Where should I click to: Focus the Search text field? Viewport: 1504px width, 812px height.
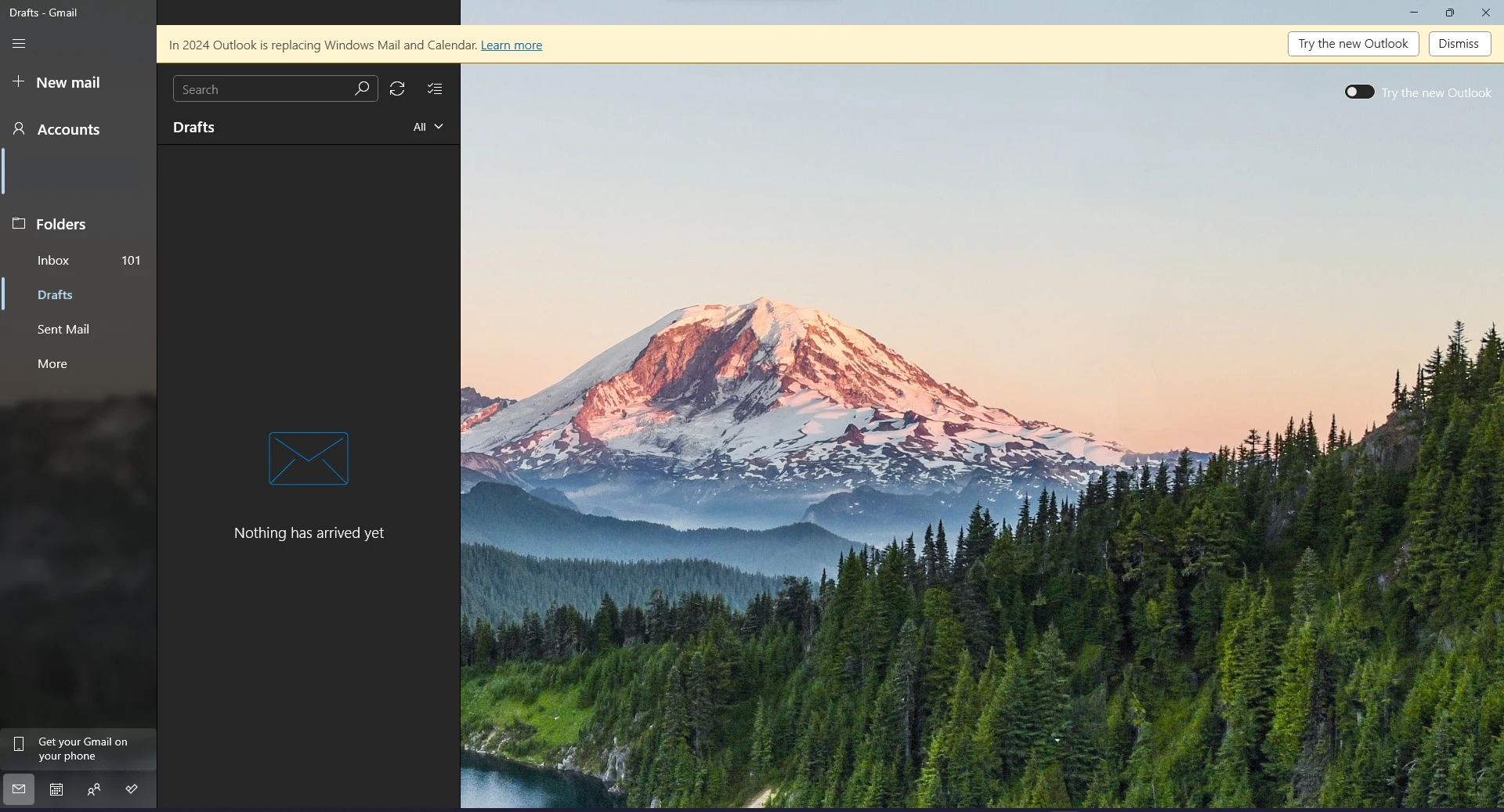[262, 89]
